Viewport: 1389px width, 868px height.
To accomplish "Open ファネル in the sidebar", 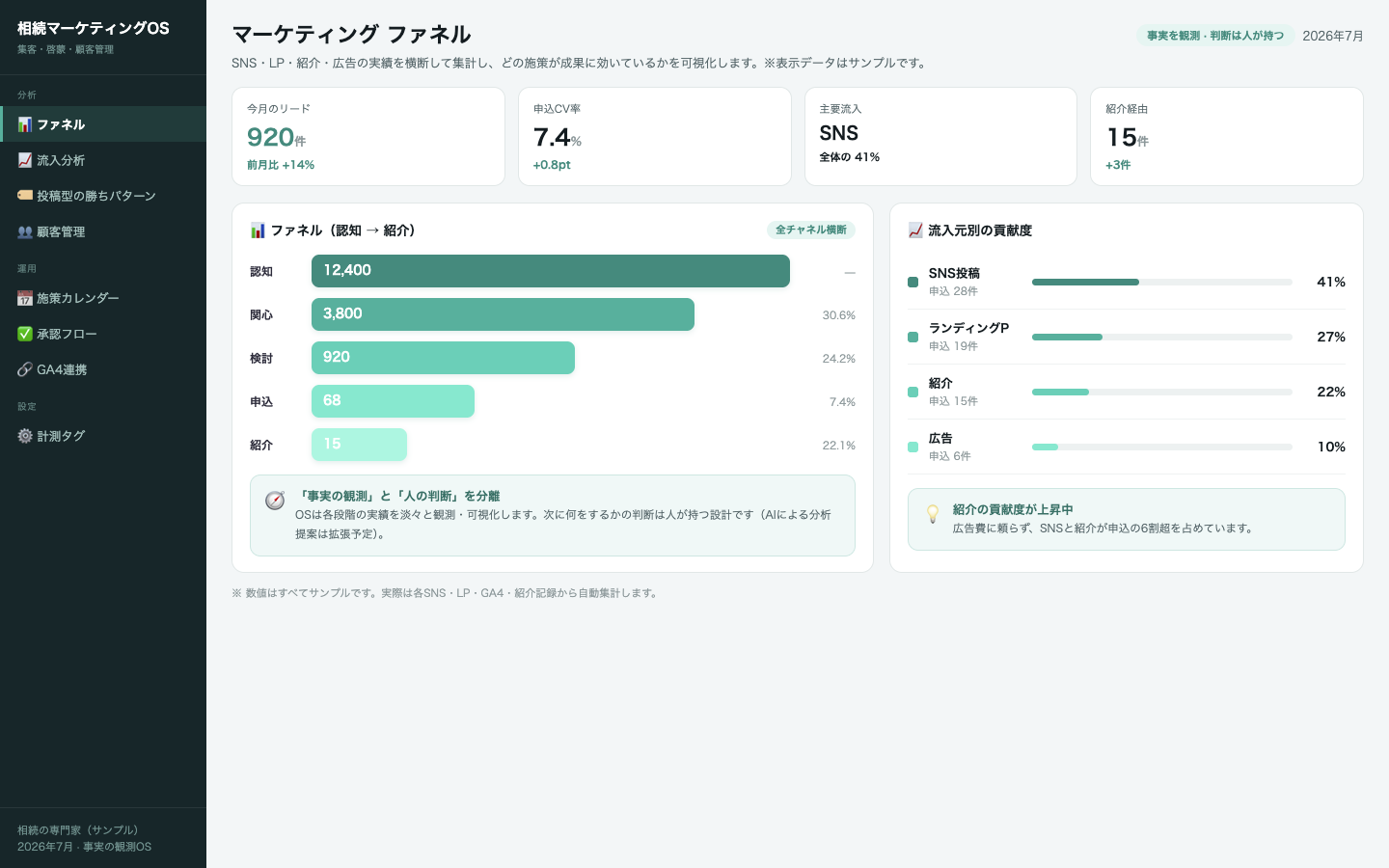I will (103, 124).
